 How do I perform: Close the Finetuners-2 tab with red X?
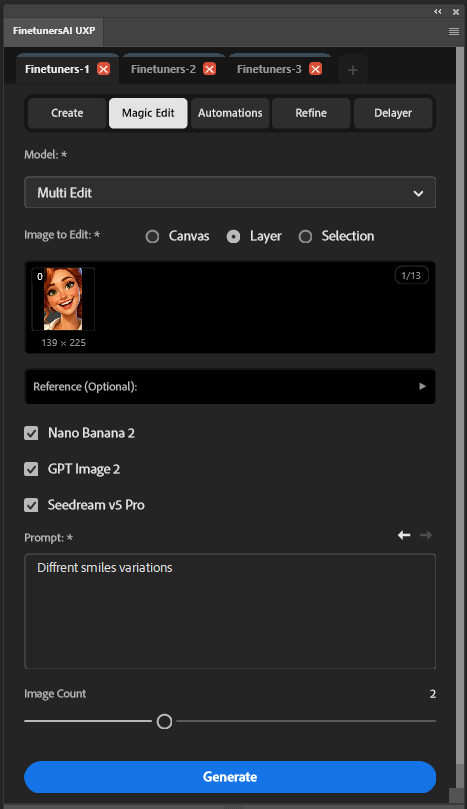[210, 69]
